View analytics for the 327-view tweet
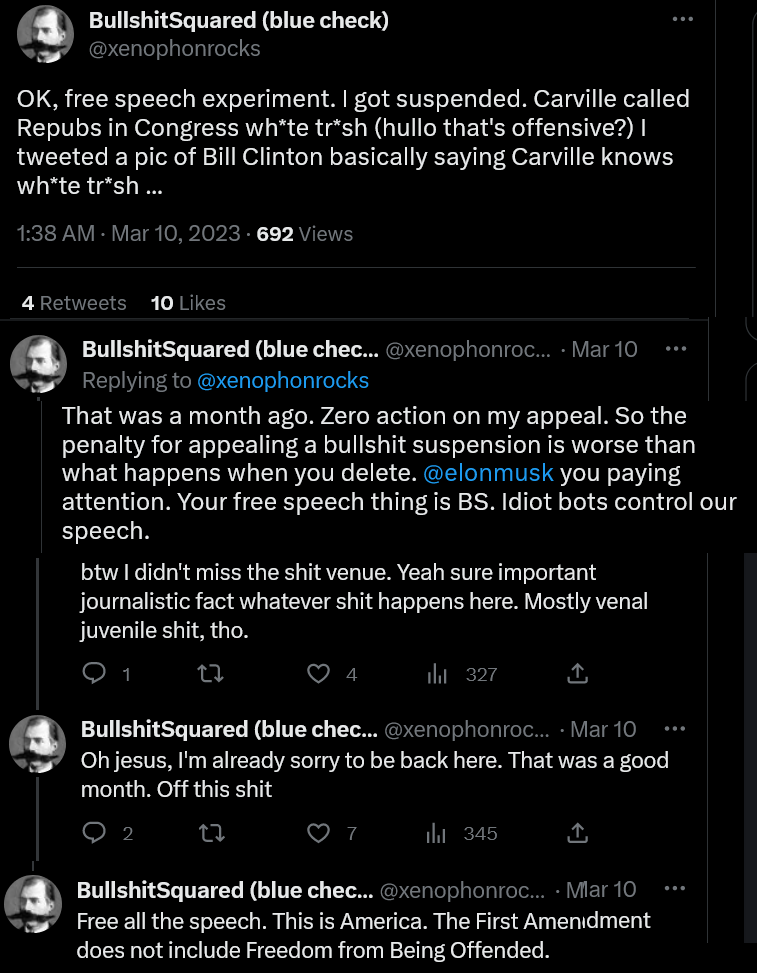 [x=437, y=675]
